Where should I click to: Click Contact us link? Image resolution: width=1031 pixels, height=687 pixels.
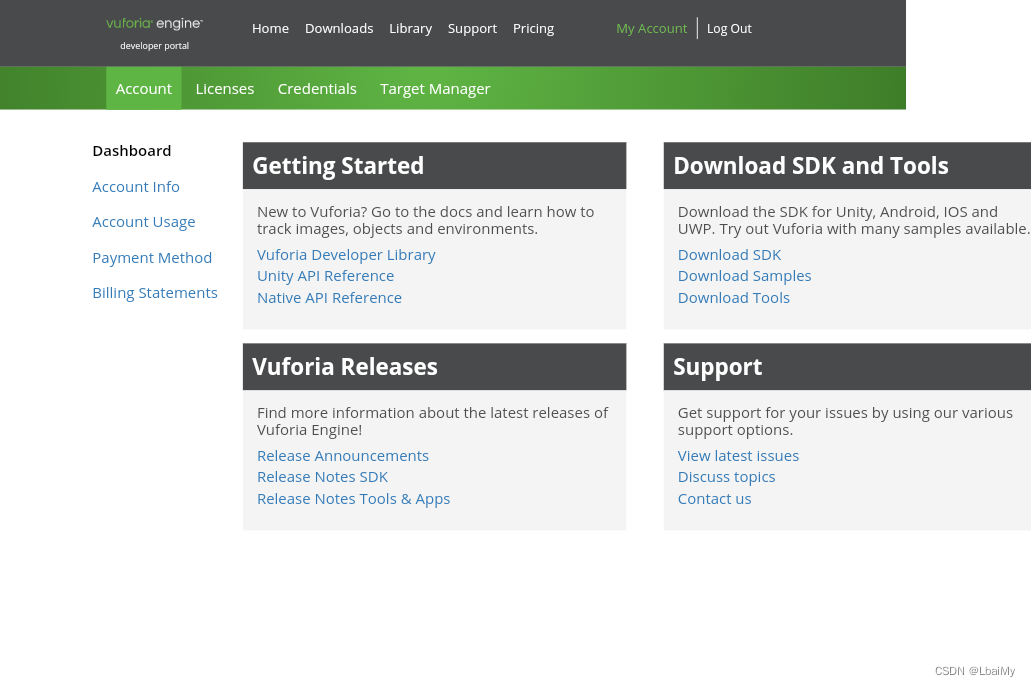point(714,499)
